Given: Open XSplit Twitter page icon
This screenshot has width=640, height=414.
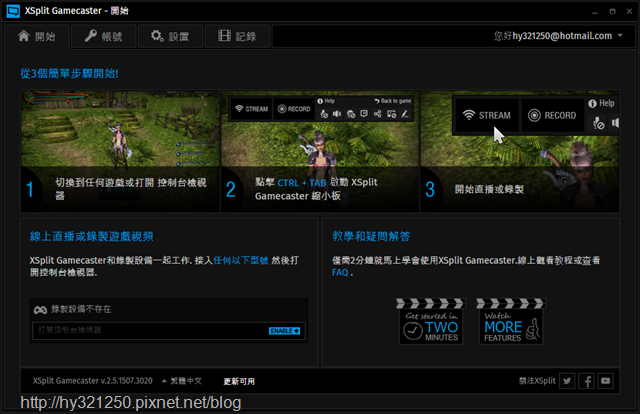Looking at the screenshot, I should point(567,381).
